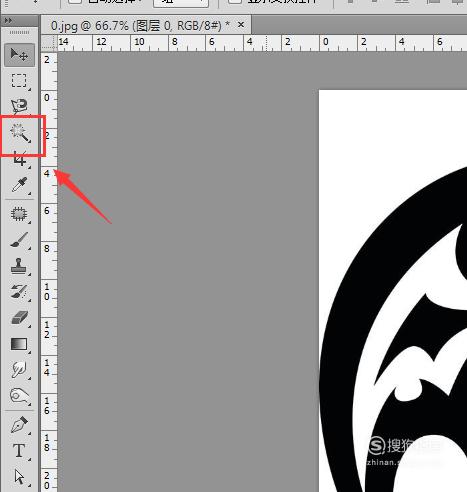This screenshot has height=492, width=467.
Task: Choose the Path Selection tool
Action: pos(19,476)
